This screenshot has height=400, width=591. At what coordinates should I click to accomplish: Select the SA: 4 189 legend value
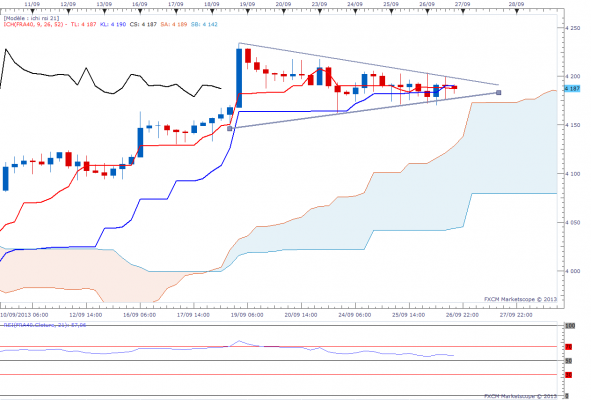174,25
